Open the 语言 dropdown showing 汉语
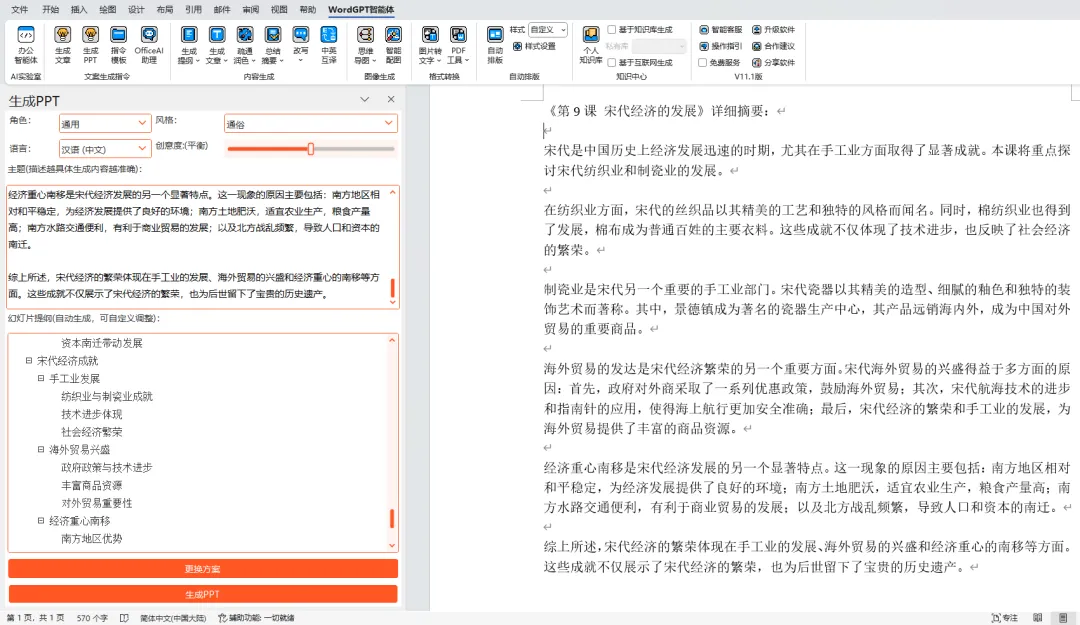The image size is (1080, 625). pos(105,149)
